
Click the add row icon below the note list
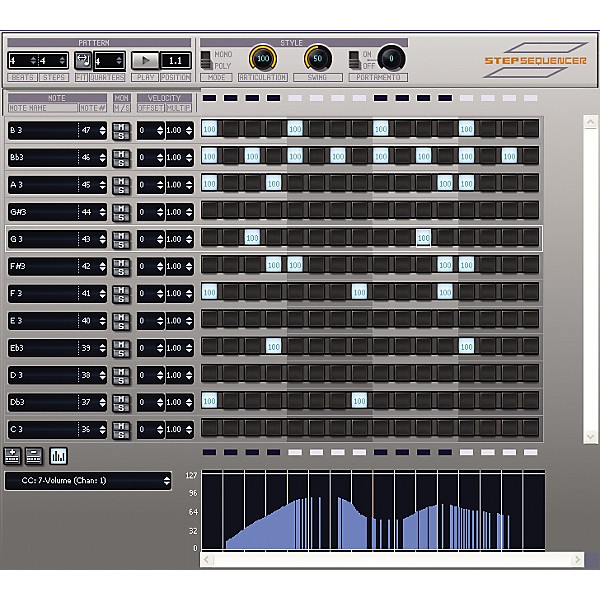12,456
